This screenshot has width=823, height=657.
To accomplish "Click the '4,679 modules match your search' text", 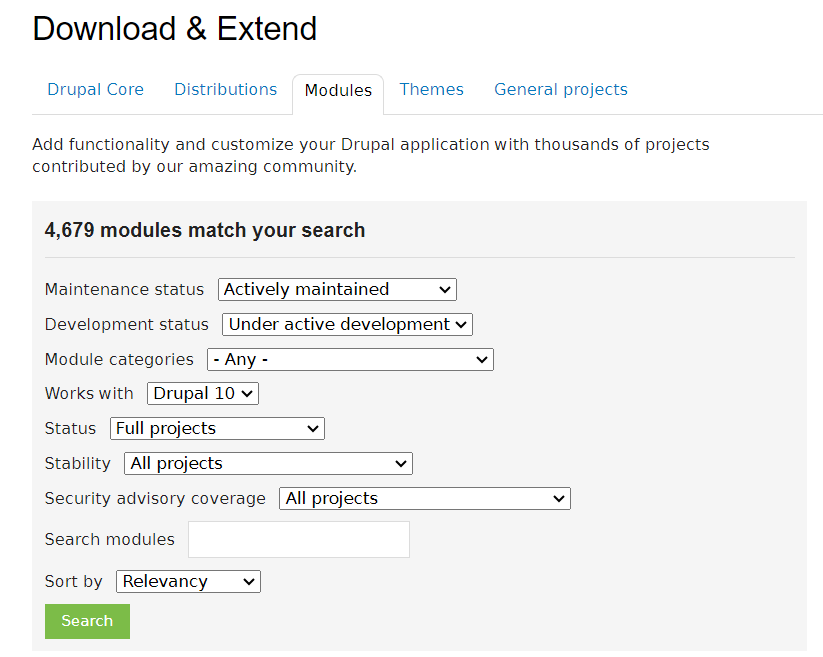I will (x=205, y=230).
